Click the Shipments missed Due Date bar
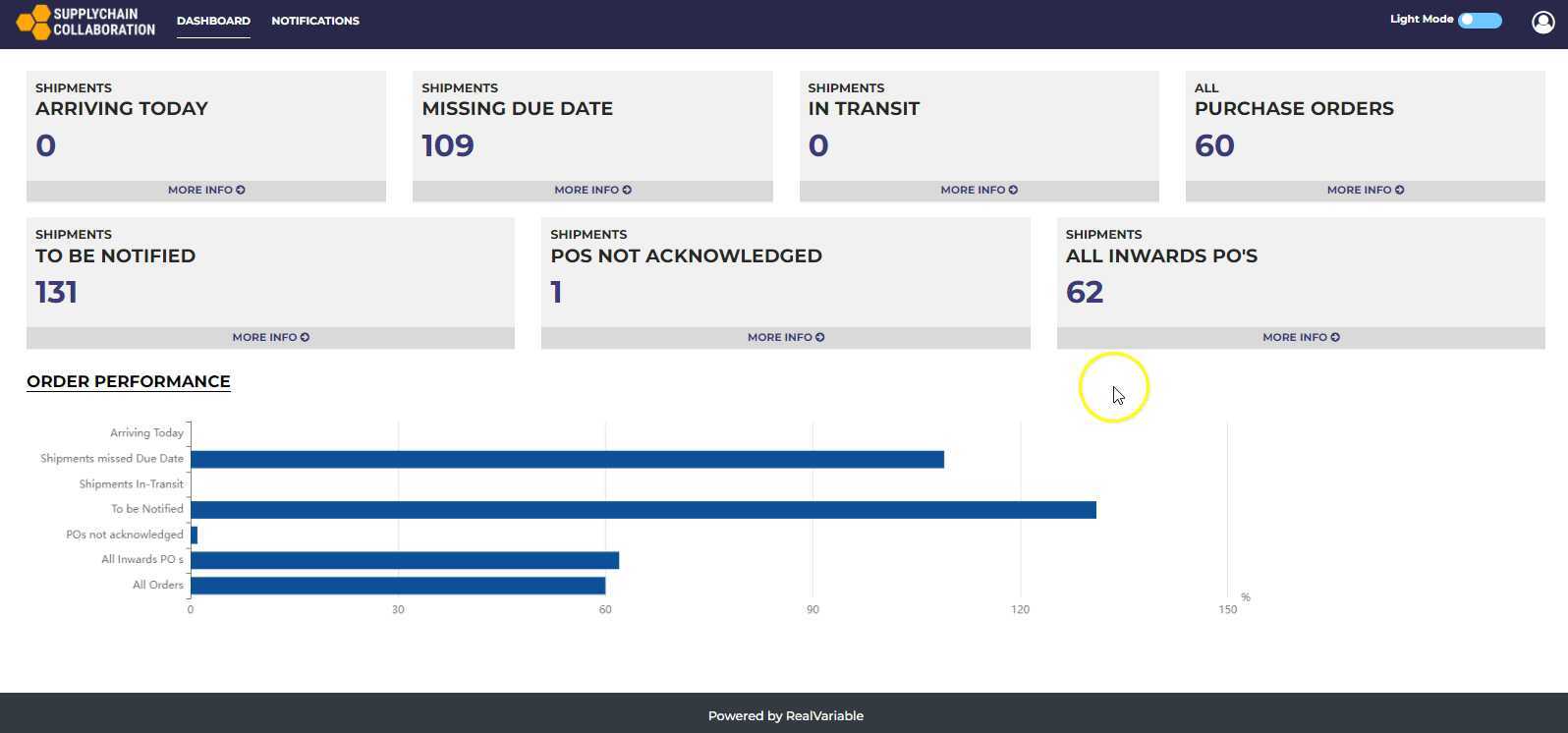 567,460
